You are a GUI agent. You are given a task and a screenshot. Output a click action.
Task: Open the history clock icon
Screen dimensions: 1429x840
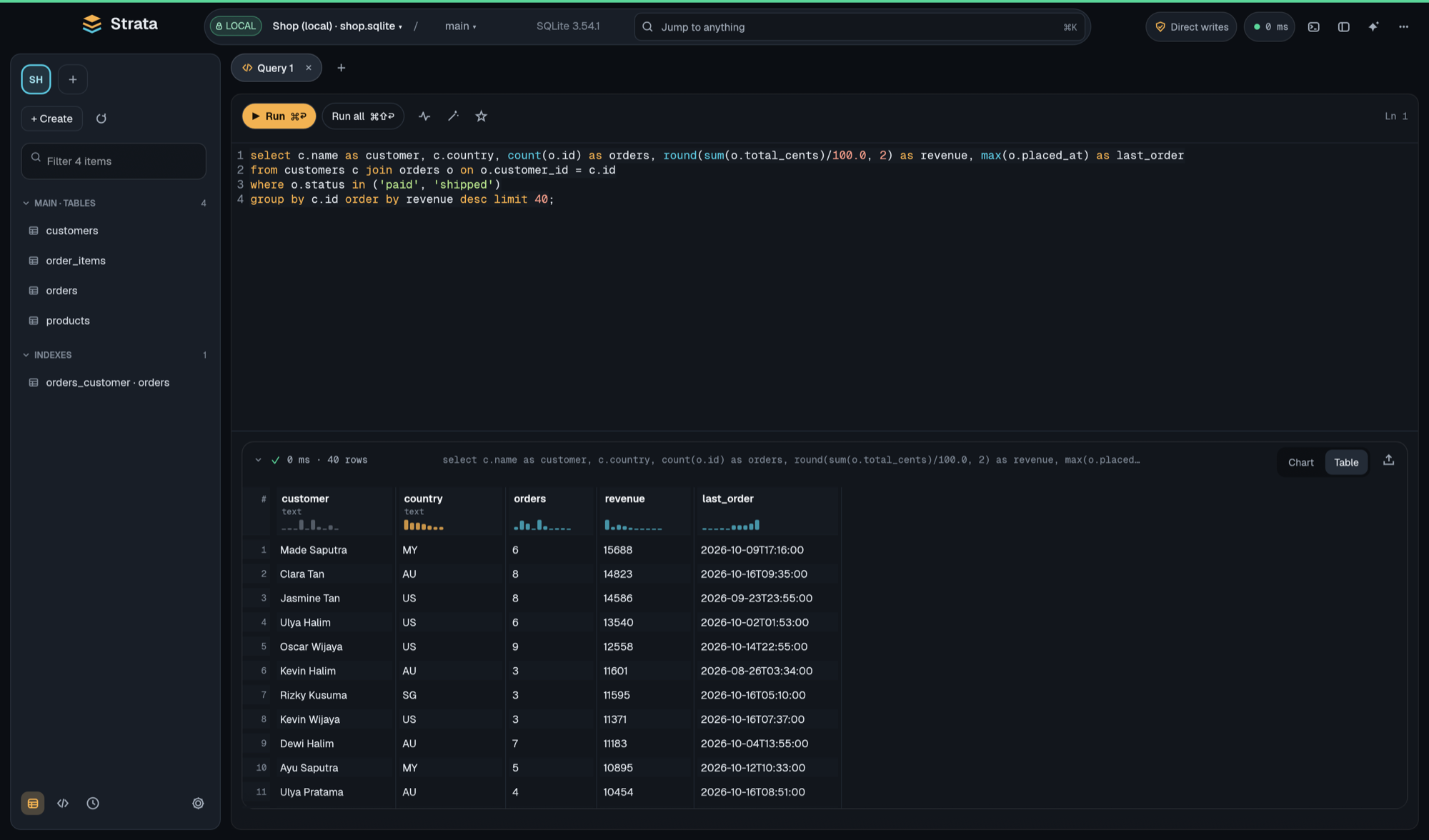93,803
